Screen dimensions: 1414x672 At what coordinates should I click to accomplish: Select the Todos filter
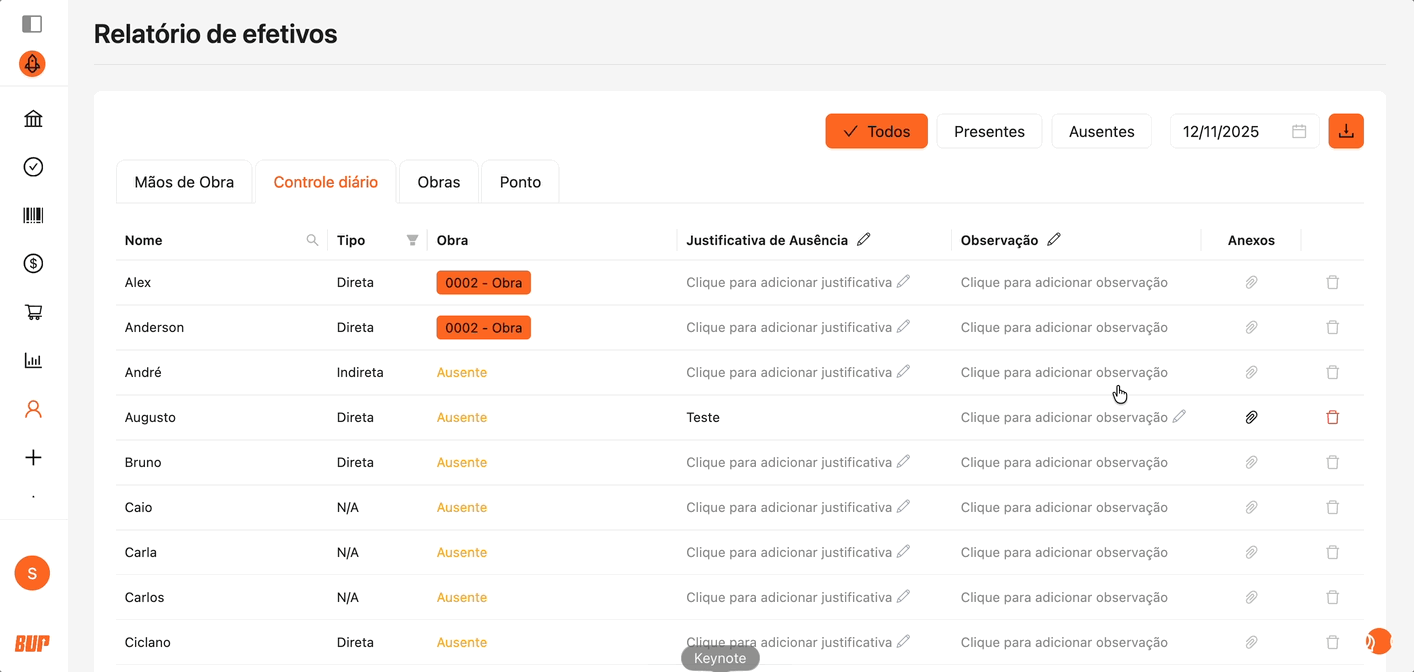pos(876,131)
